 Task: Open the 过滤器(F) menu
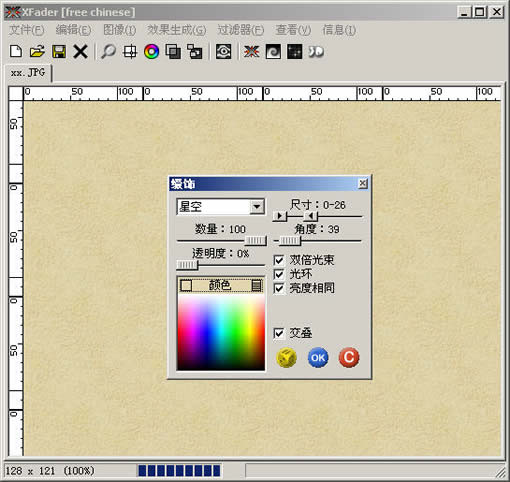pos(241,30)
